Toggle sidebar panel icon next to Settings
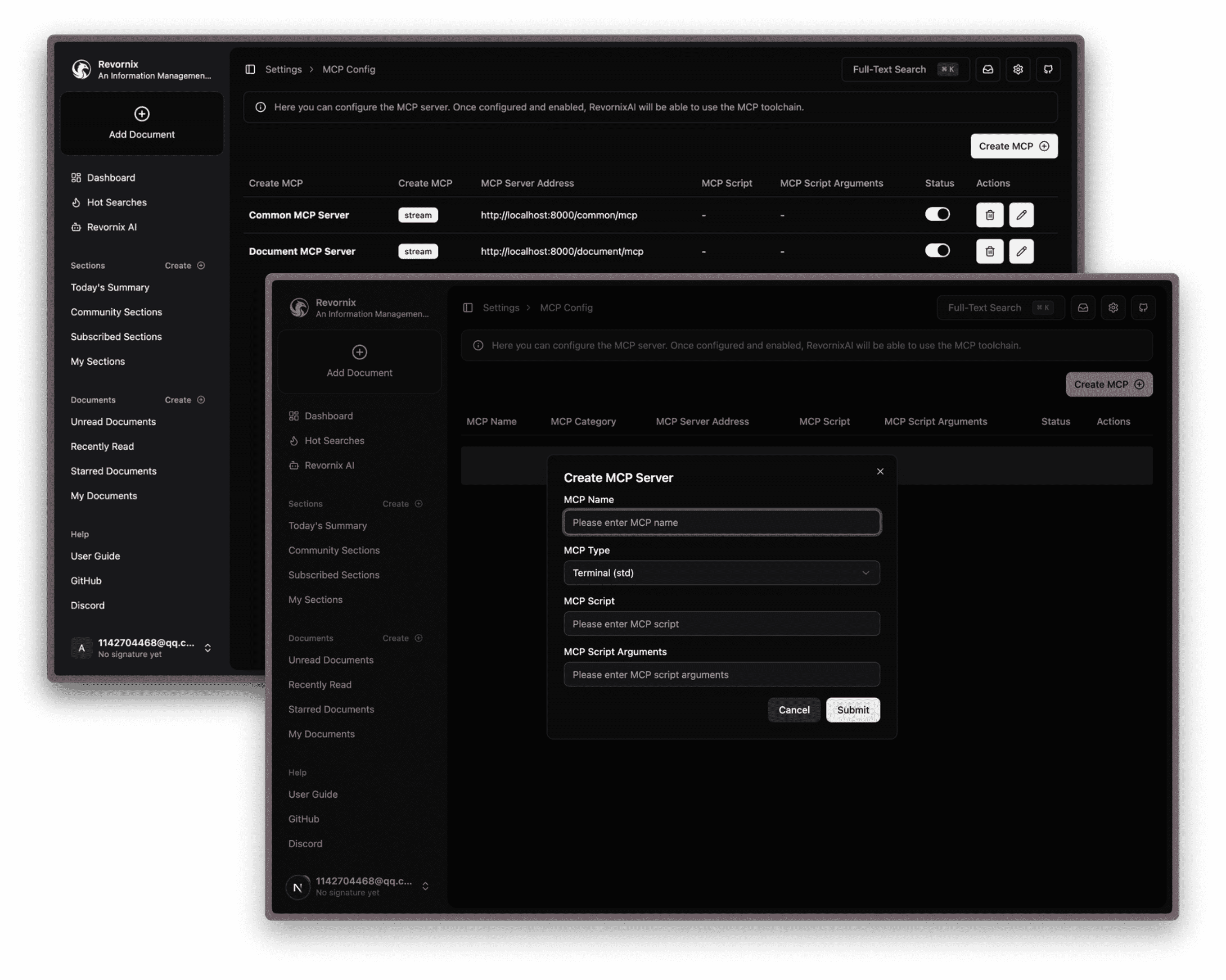Image resolution: width=1226 pixels, height=980 pixels. [x=250, y=69]
